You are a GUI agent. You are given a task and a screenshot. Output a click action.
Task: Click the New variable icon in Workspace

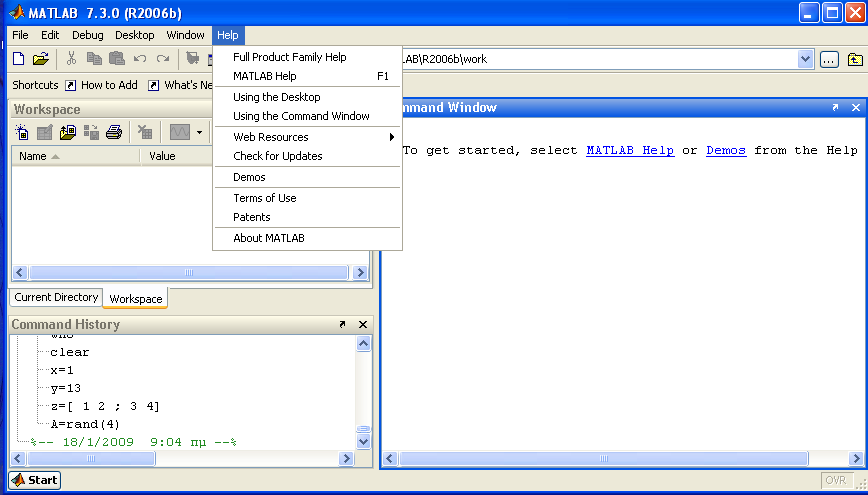pyautogui.click(x=22, y=132)
